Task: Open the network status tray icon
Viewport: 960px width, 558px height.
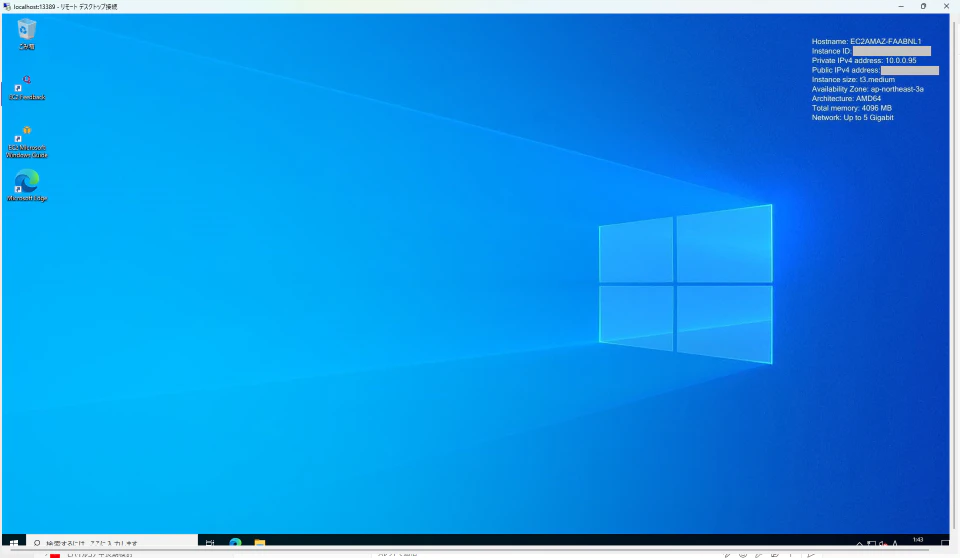Action: (871, 544)
